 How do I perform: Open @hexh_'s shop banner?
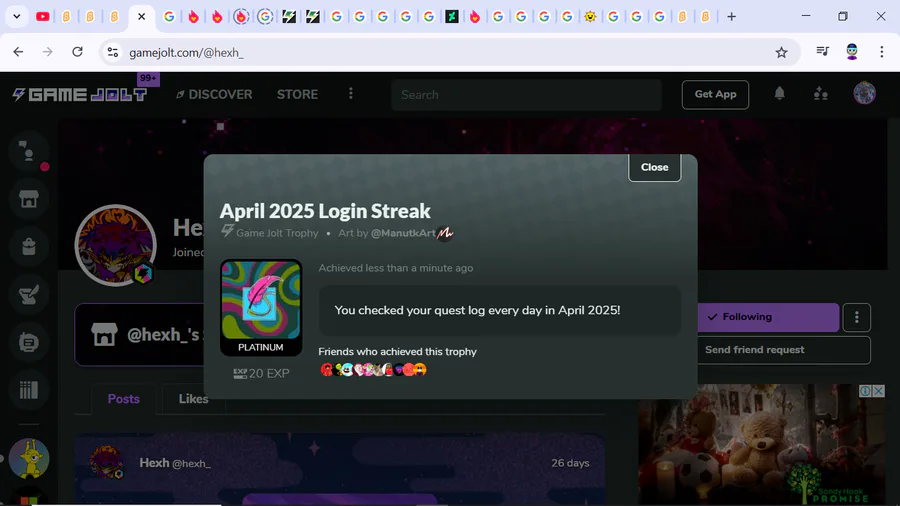[139, 334]
